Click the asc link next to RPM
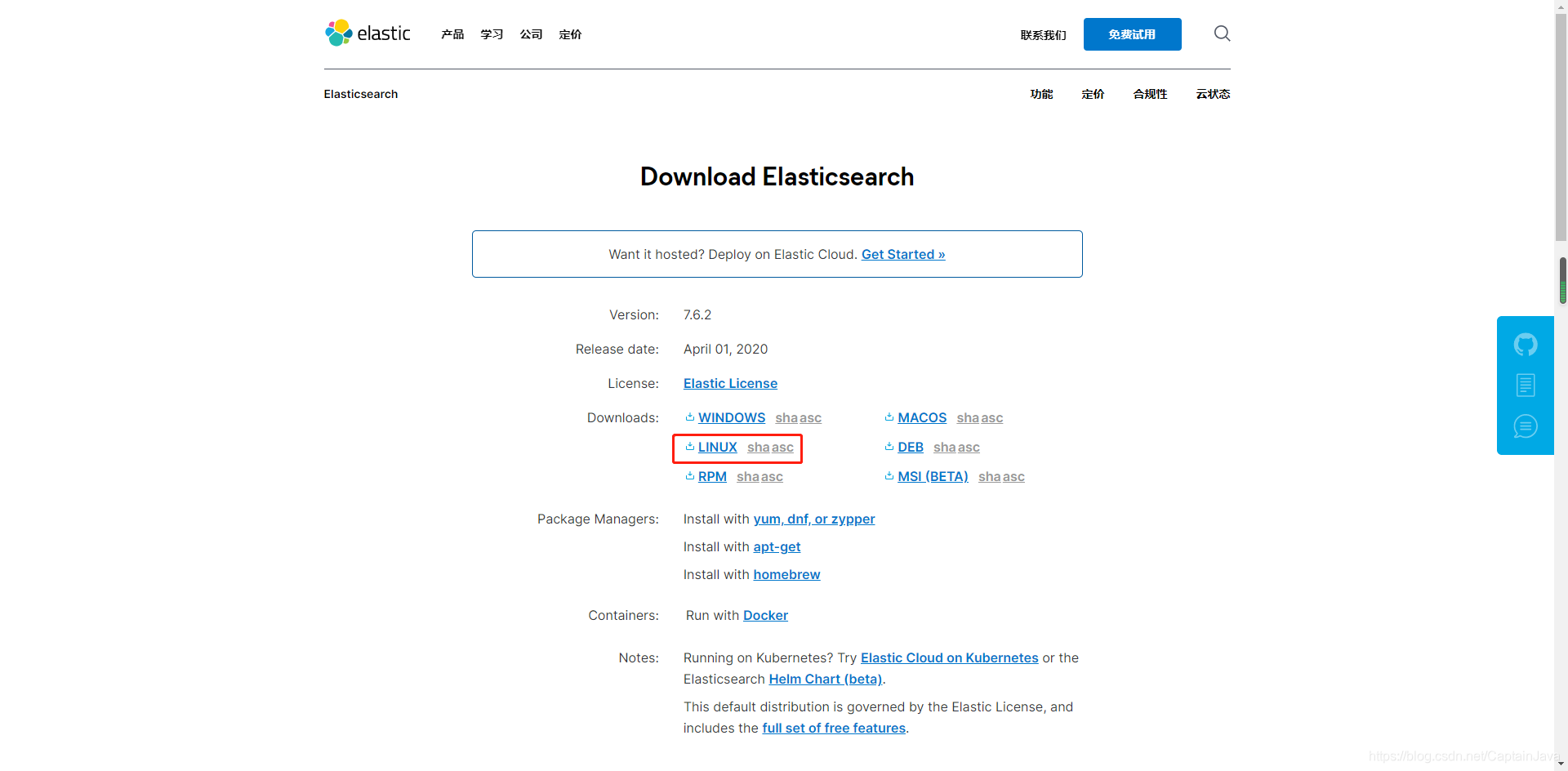 (x=772, y=477)
